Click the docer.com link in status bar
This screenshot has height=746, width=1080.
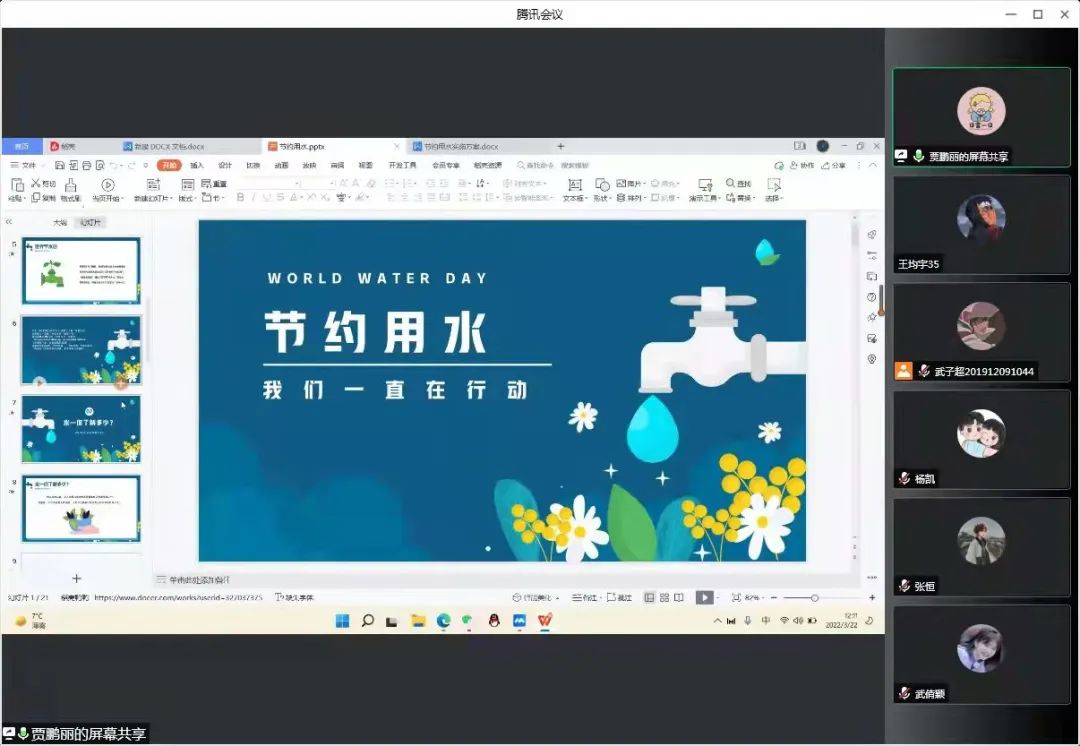point(178,597)
